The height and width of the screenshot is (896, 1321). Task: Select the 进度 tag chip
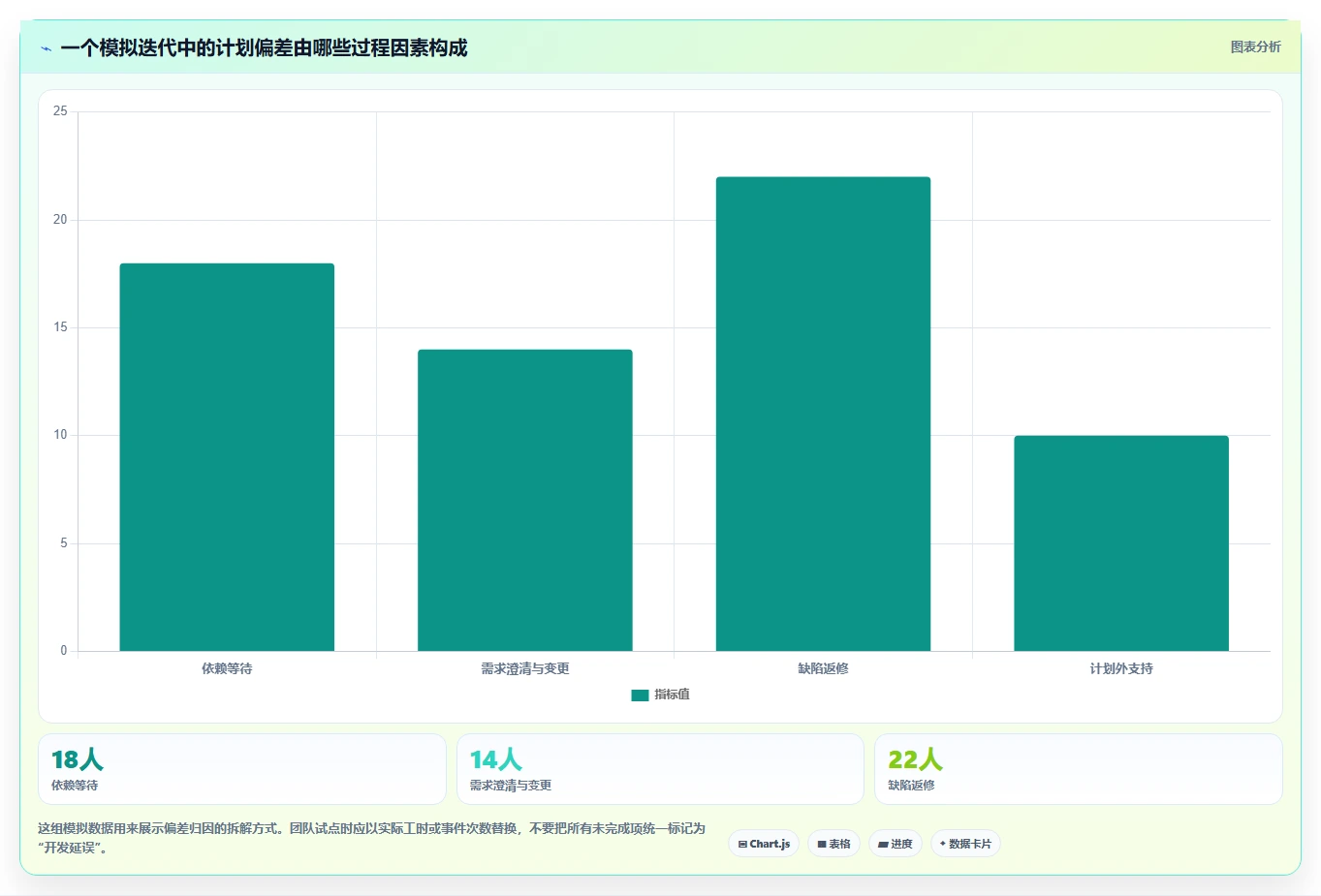(896, 844)
